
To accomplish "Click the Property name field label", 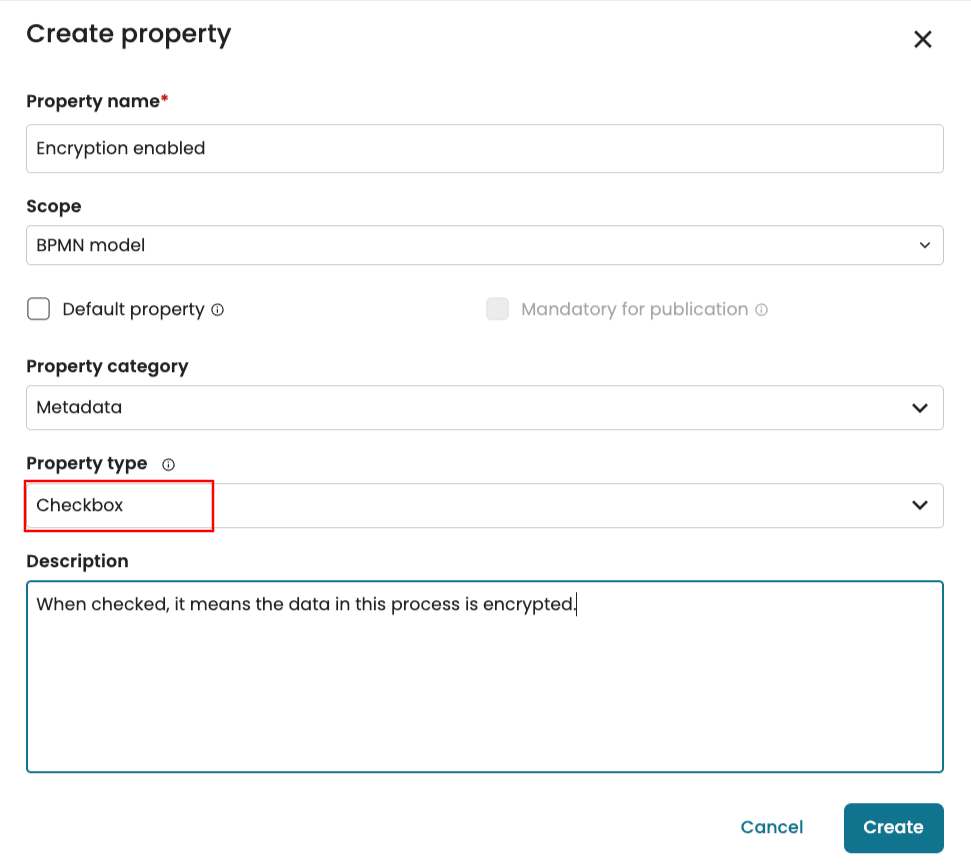I will click(92, 101).
